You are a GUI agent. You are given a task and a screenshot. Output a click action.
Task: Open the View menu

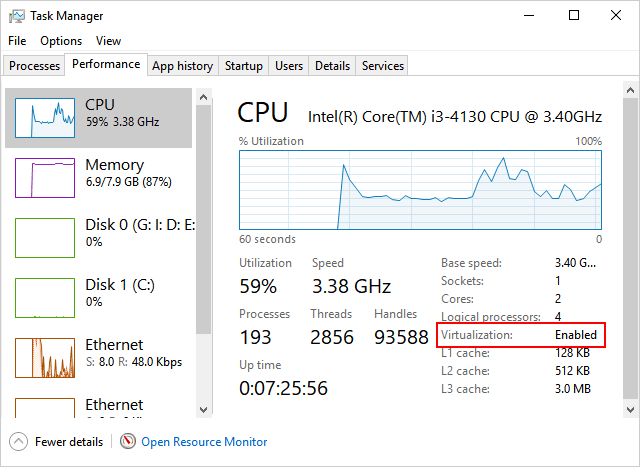[108, 41]
